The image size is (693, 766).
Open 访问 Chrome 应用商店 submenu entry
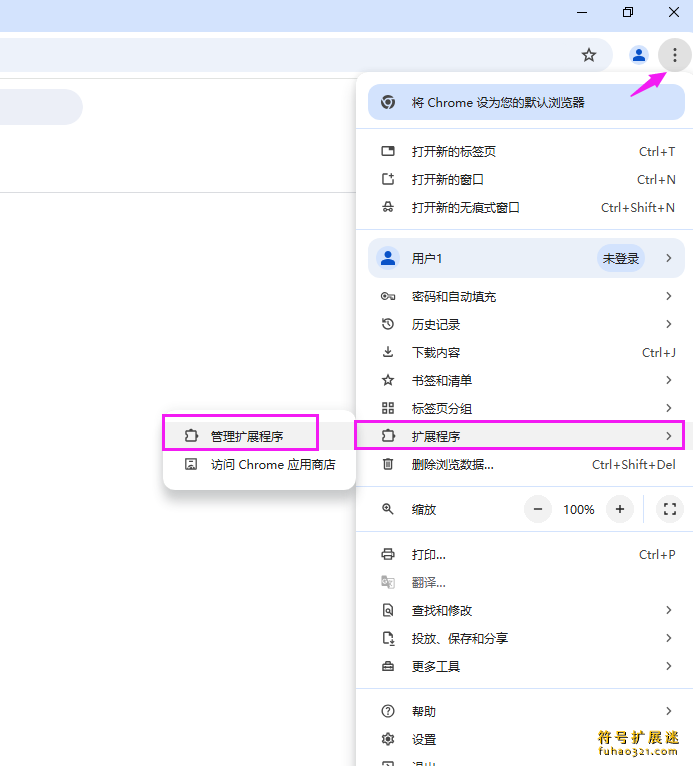259,464
